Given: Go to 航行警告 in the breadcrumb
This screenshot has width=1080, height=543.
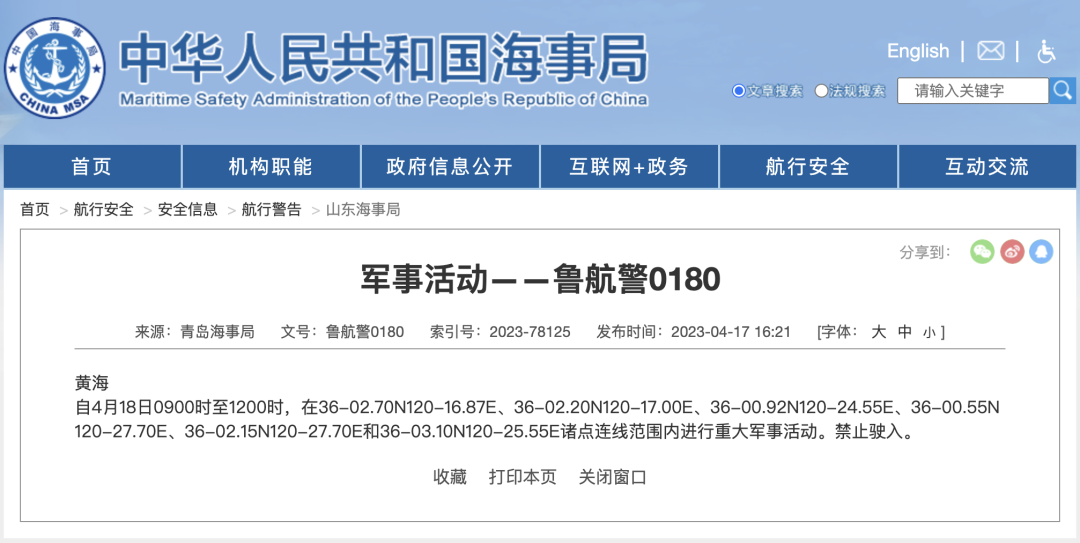Looking at the screenshot, I should (271, 210).
